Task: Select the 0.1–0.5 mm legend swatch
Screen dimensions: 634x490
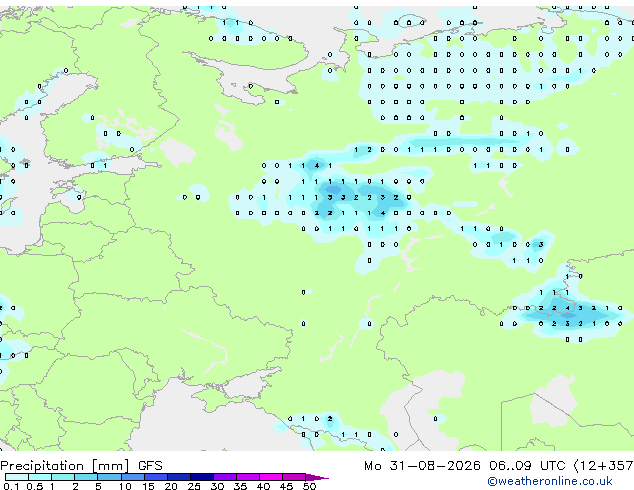Action: 17,477
